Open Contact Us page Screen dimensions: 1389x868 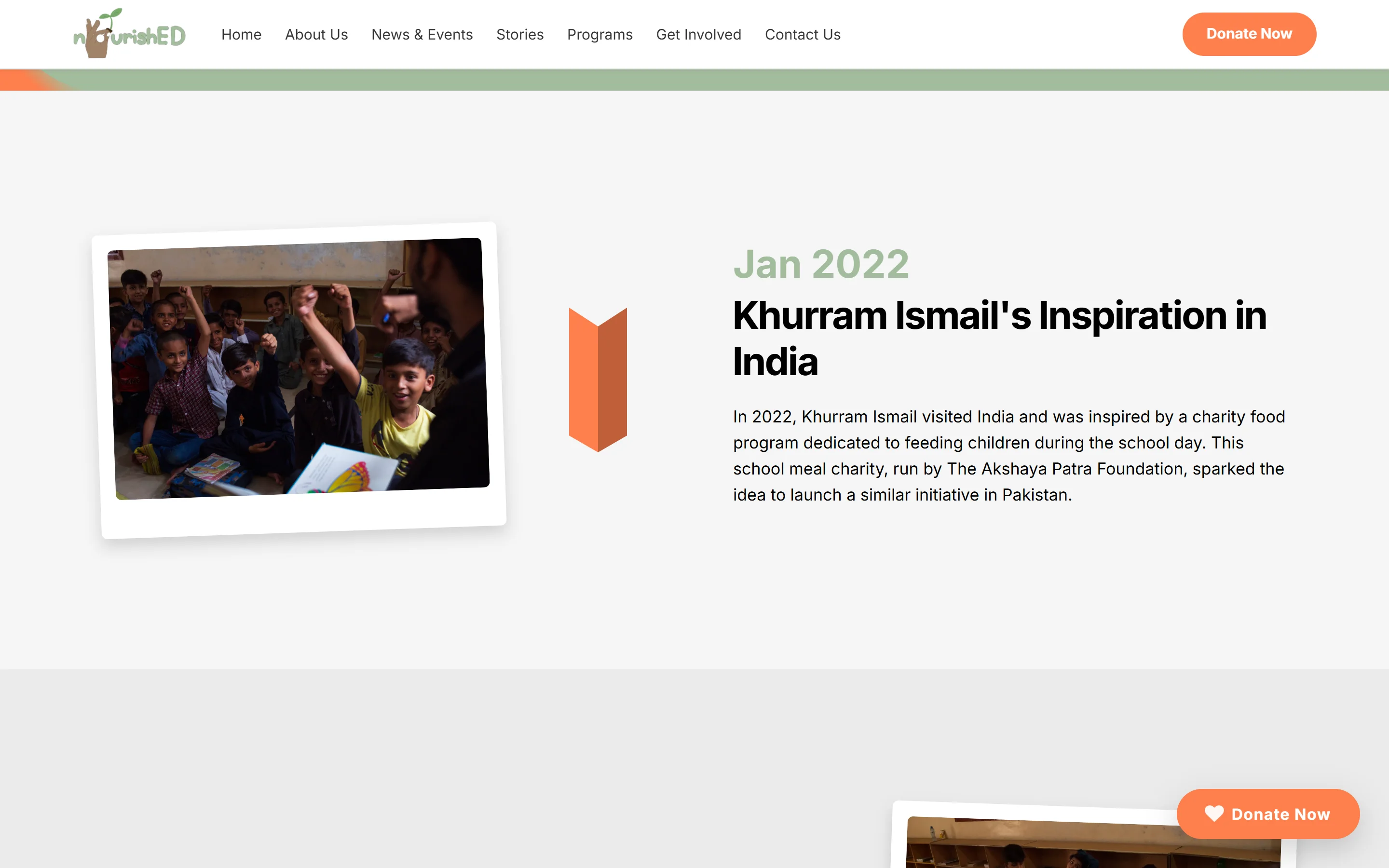tap(803, 34)
